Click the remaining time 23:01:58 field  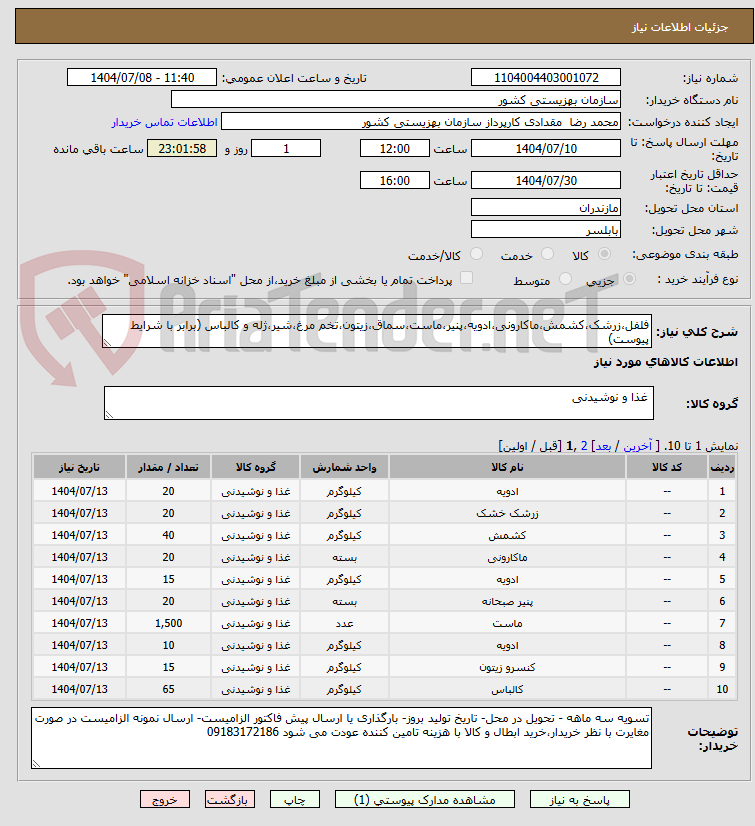click(182, 149)
